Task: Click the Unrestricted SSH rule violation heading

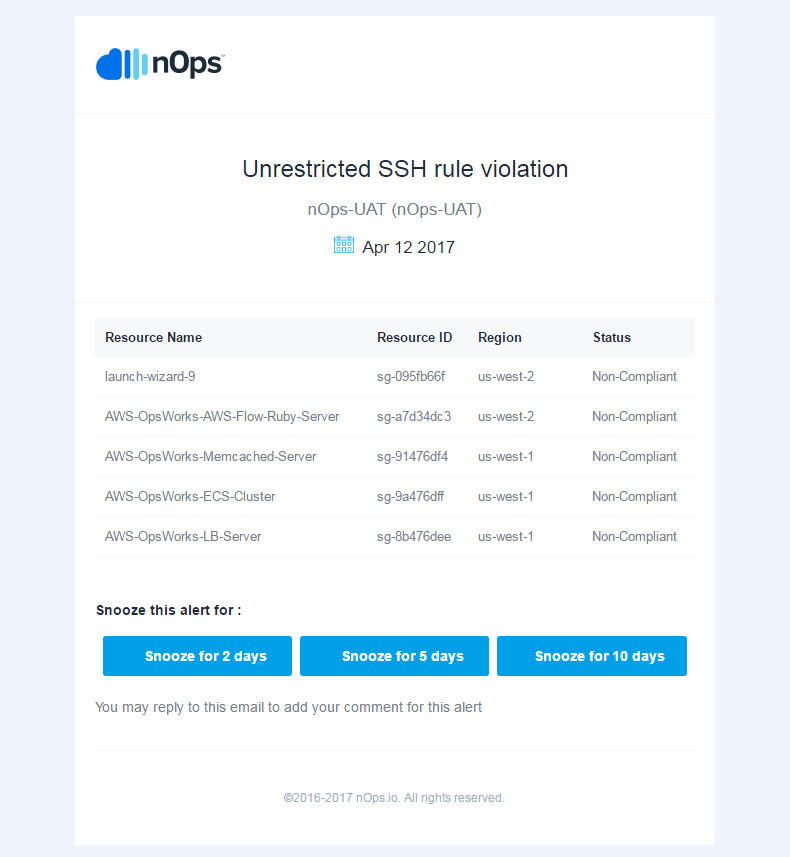Action: click(x=405, y=169)
